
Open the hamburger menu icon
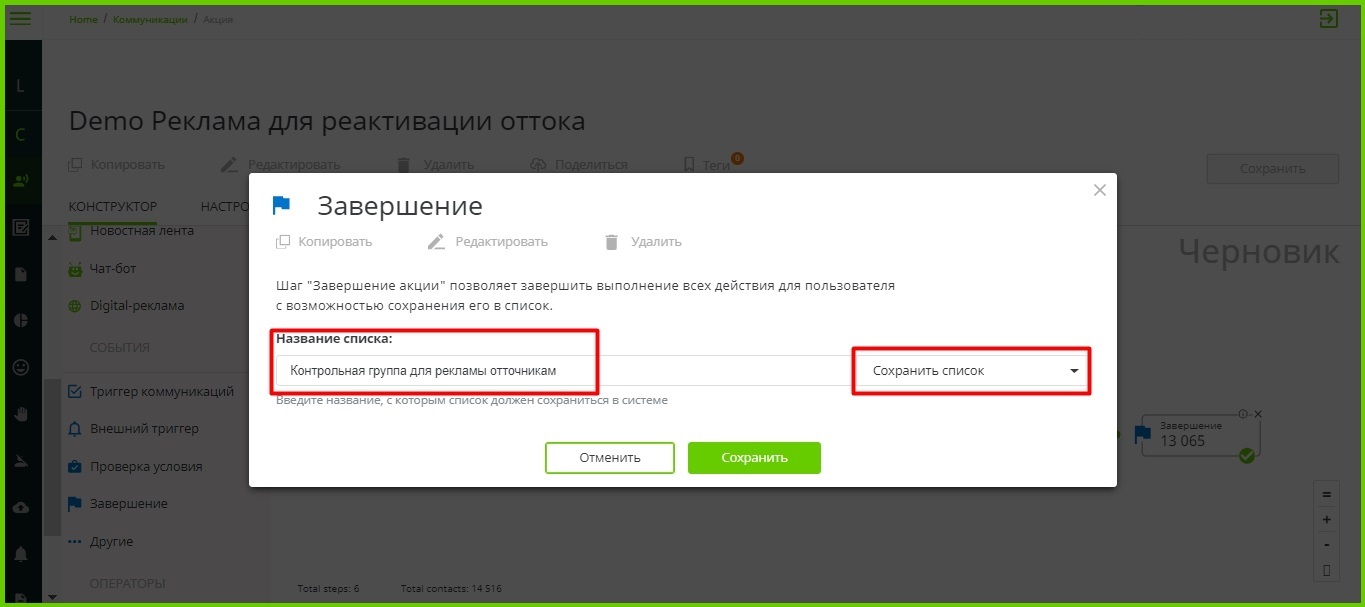pyautogui.click(x=20, y=18)
